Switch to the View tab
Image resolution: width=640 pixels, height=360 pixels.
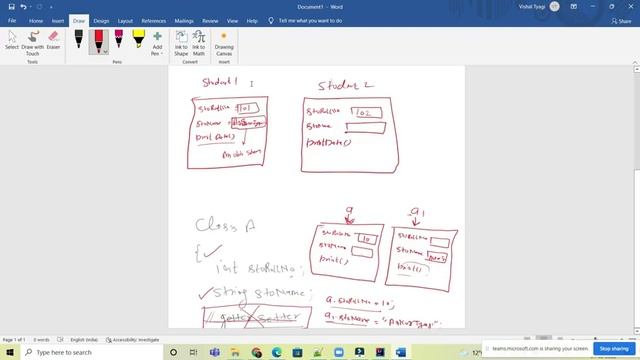click(232, 20)
